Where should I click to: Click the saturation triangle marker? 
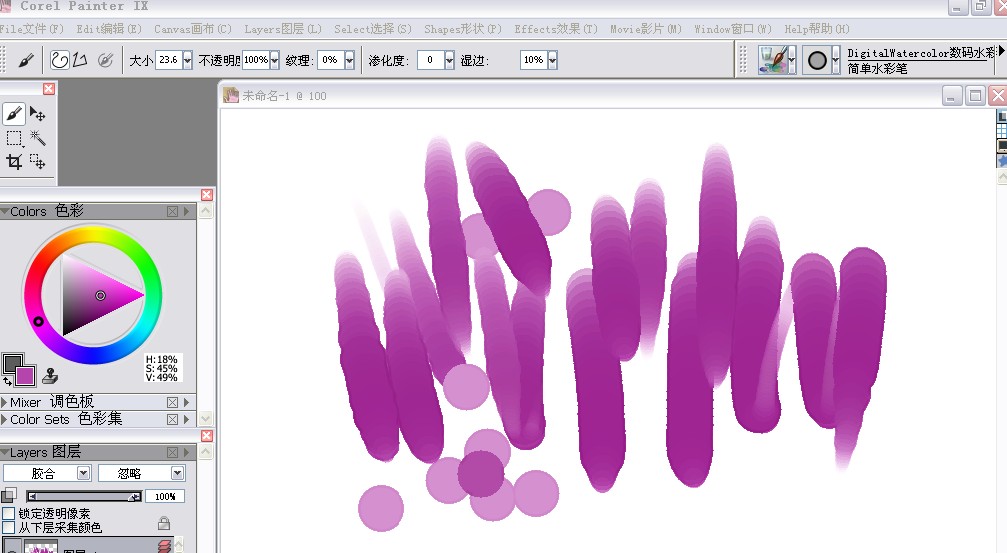click(100, 295)
